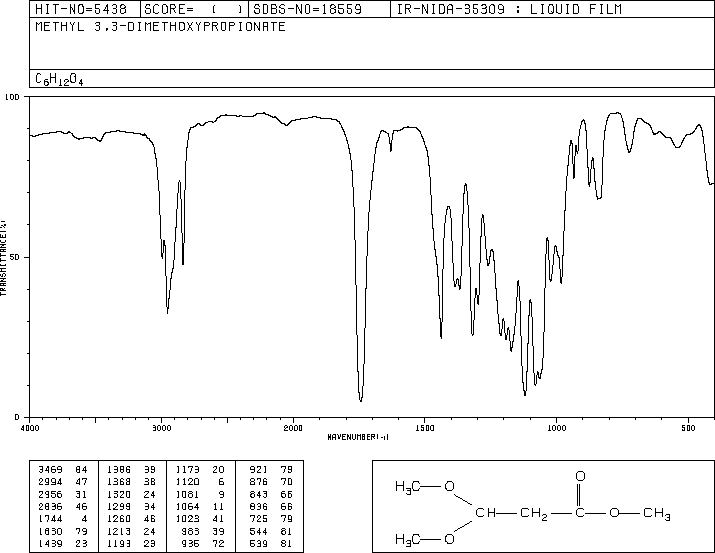Viewport: 715px width, 553px height.
Task: Click the C-H stretch trough just below 3000
Action: pos(167,311)
